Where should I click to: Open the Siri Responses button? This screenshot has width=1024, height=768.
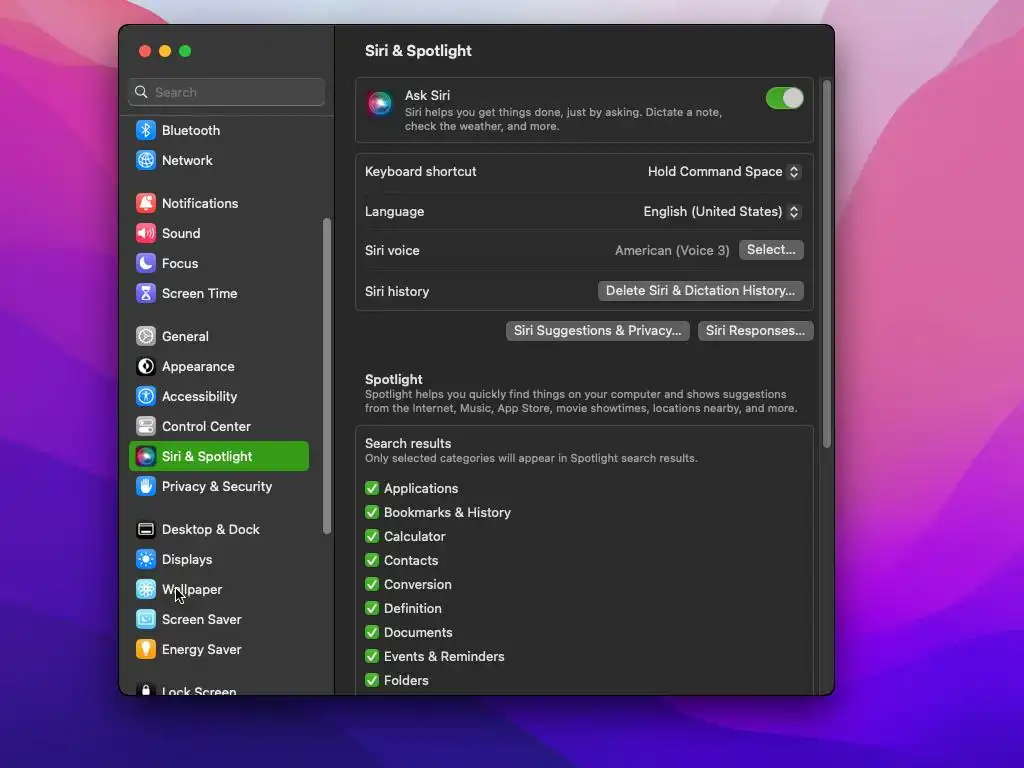[756, 331]
